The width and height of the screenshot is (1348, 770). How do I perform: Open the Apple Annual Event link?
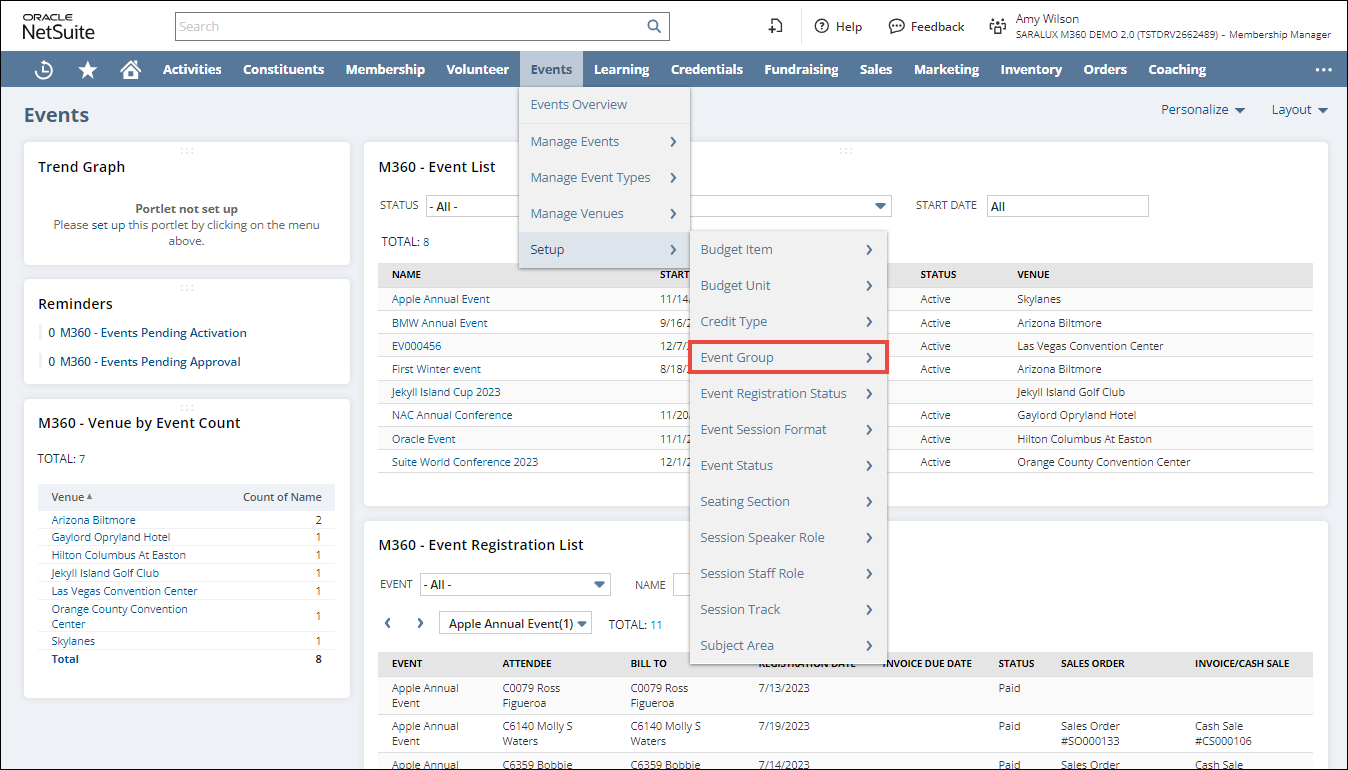click(x=441, y=299)
